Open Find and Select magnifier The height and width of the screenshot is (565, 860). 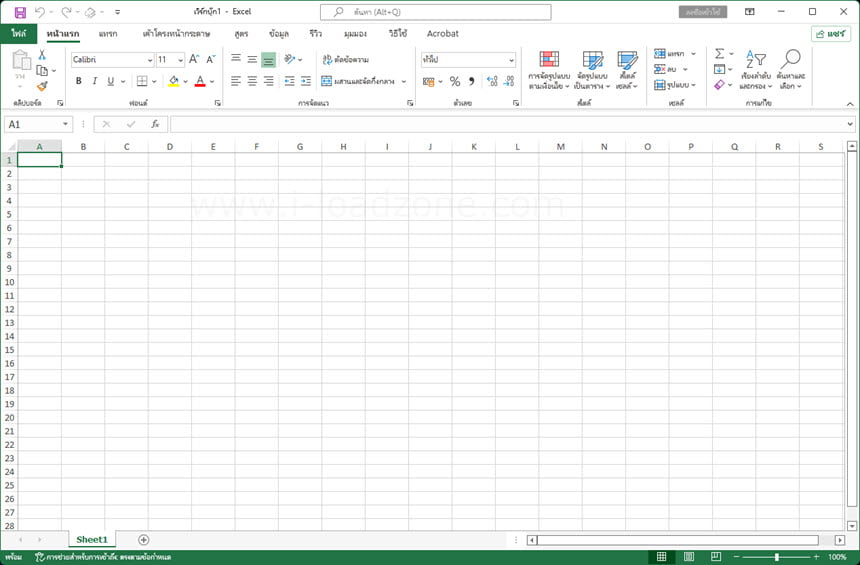coord(791,70)
